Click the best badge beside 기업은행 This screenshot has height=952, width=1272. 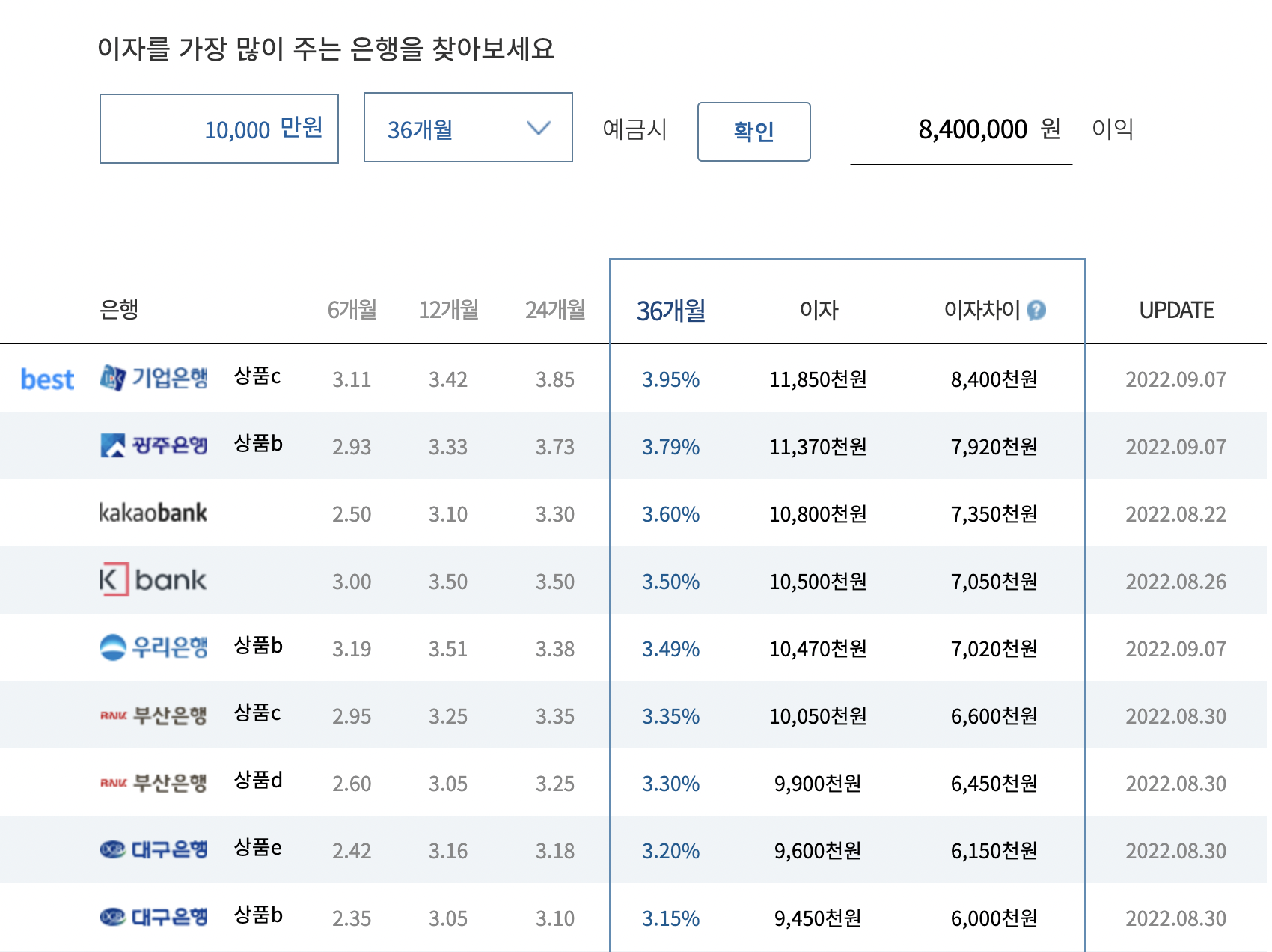[47, 379]
